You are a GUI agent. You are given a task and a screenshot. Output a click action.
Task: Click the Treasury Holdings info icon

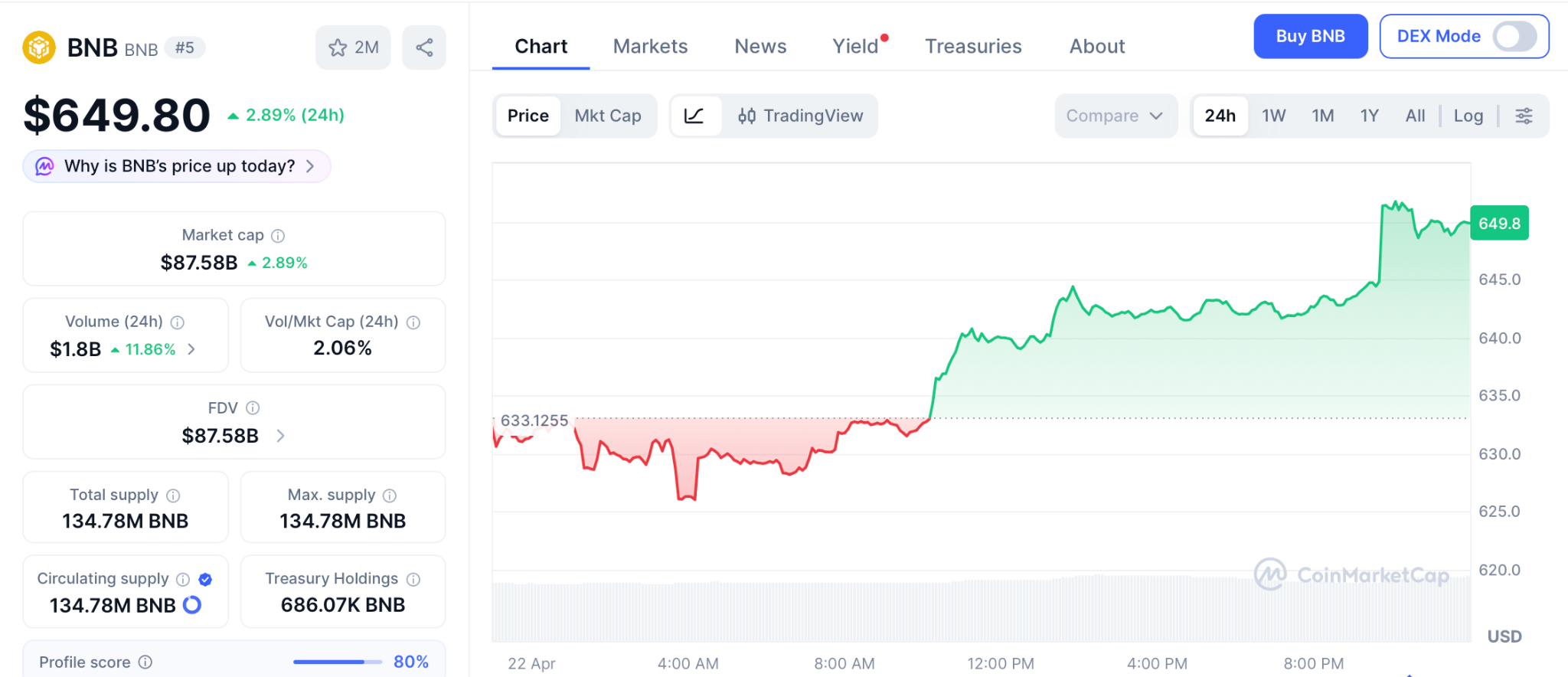(x=413, y=579)
